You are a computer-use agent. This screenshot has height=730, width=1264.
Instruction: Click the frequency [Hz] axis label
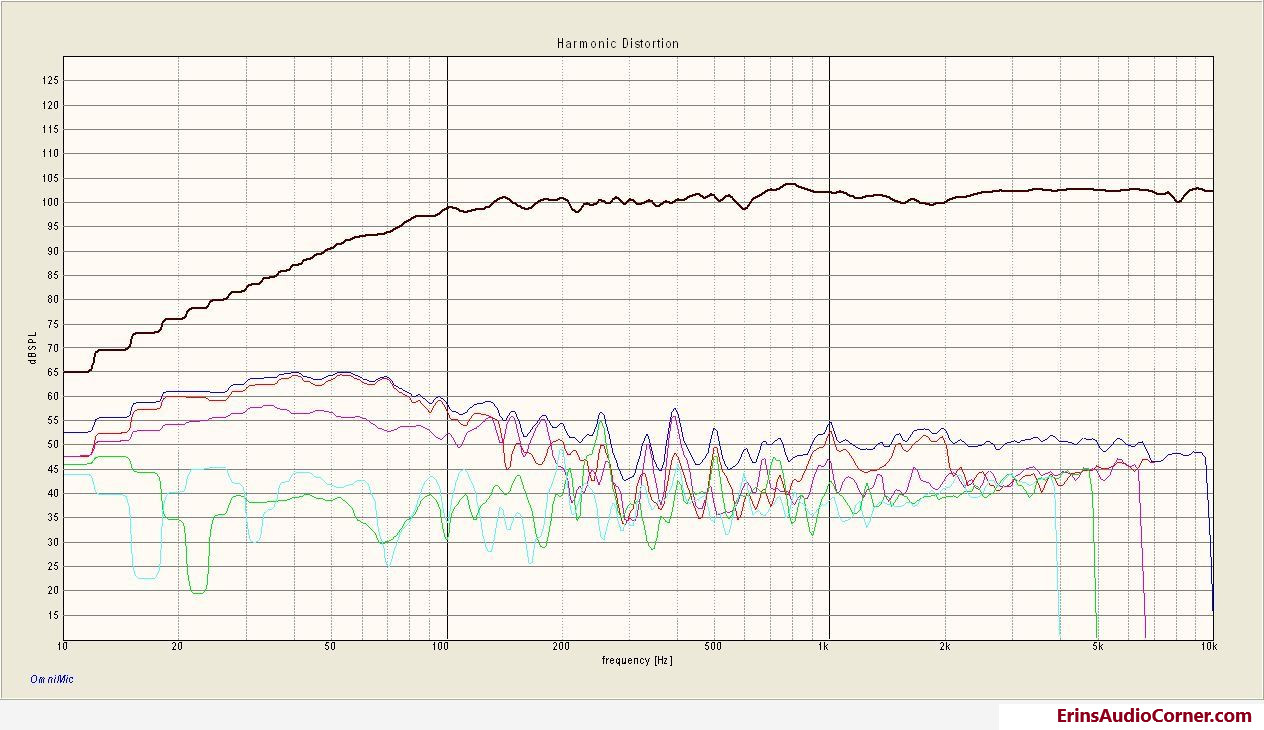(x=637, y=660)
